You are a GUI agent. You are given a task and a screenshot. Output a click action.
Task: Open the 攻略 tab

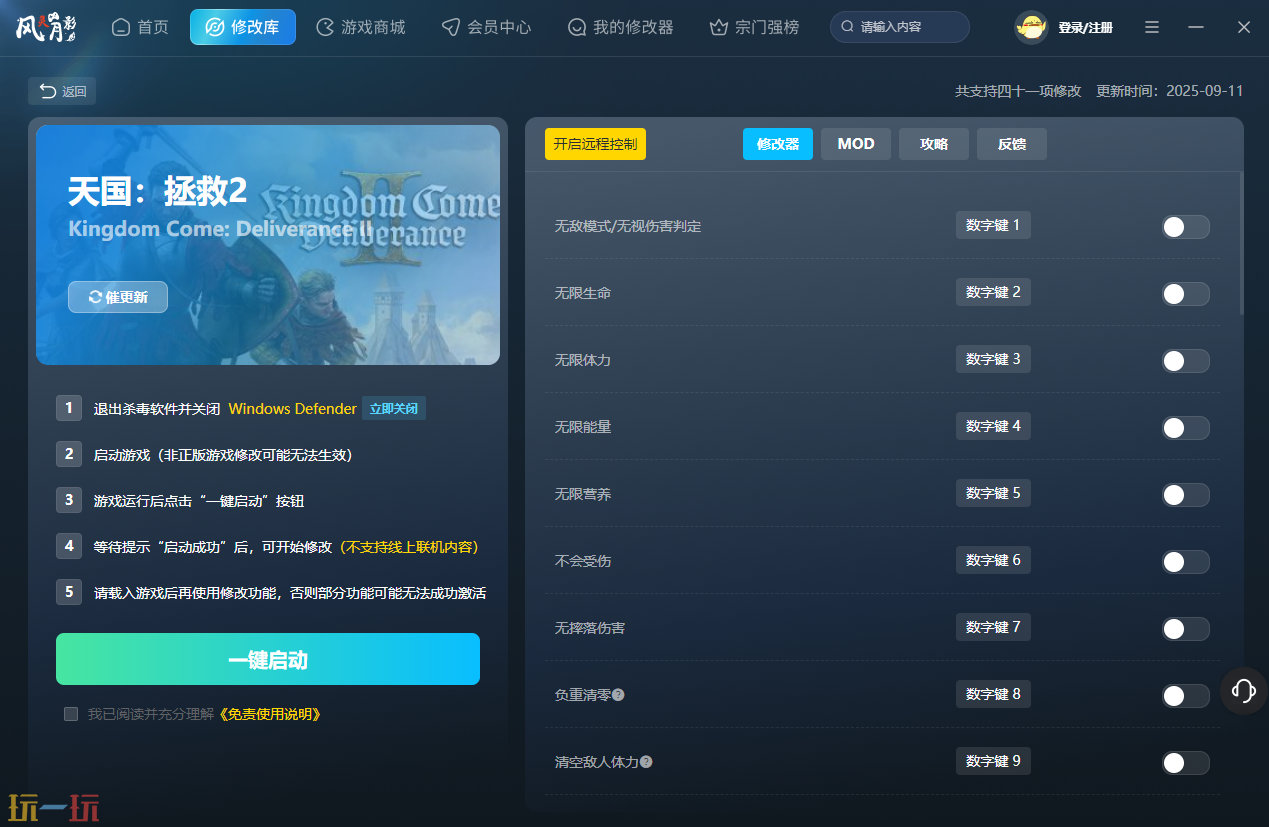coord(934,144)
